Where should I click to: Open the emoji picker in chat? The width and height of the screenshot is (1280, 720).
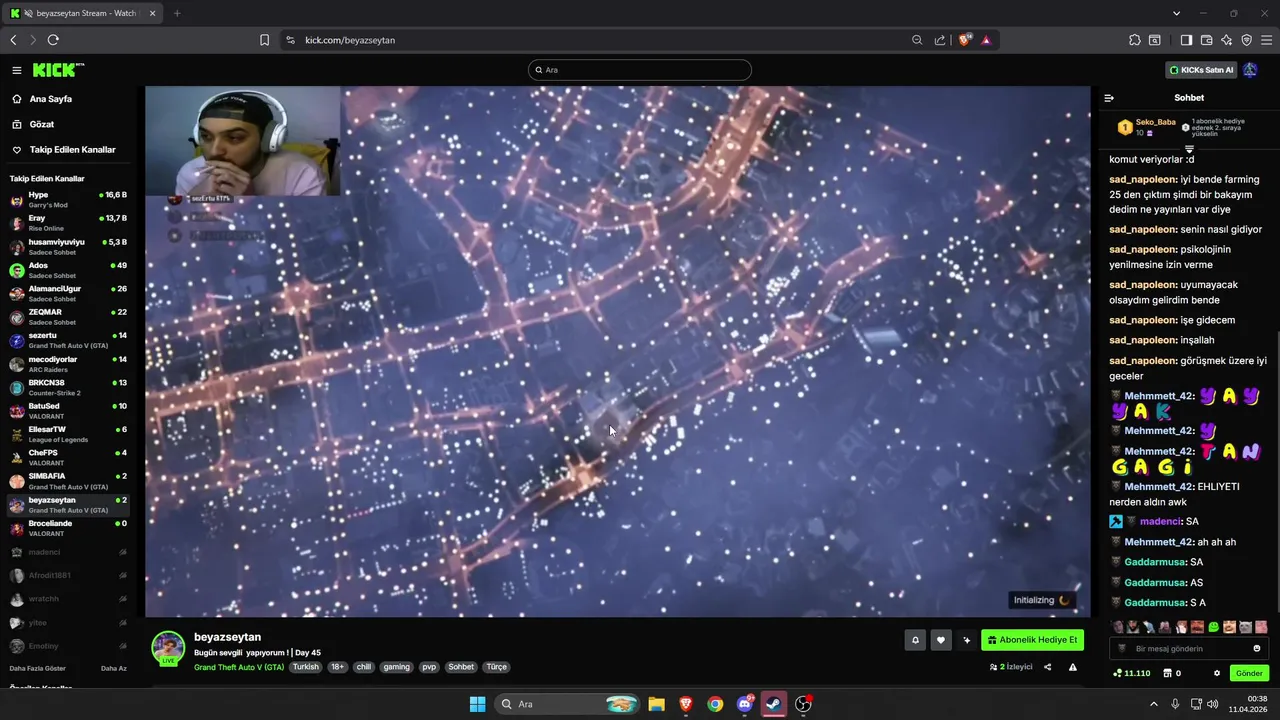[x=1257, y=649]
